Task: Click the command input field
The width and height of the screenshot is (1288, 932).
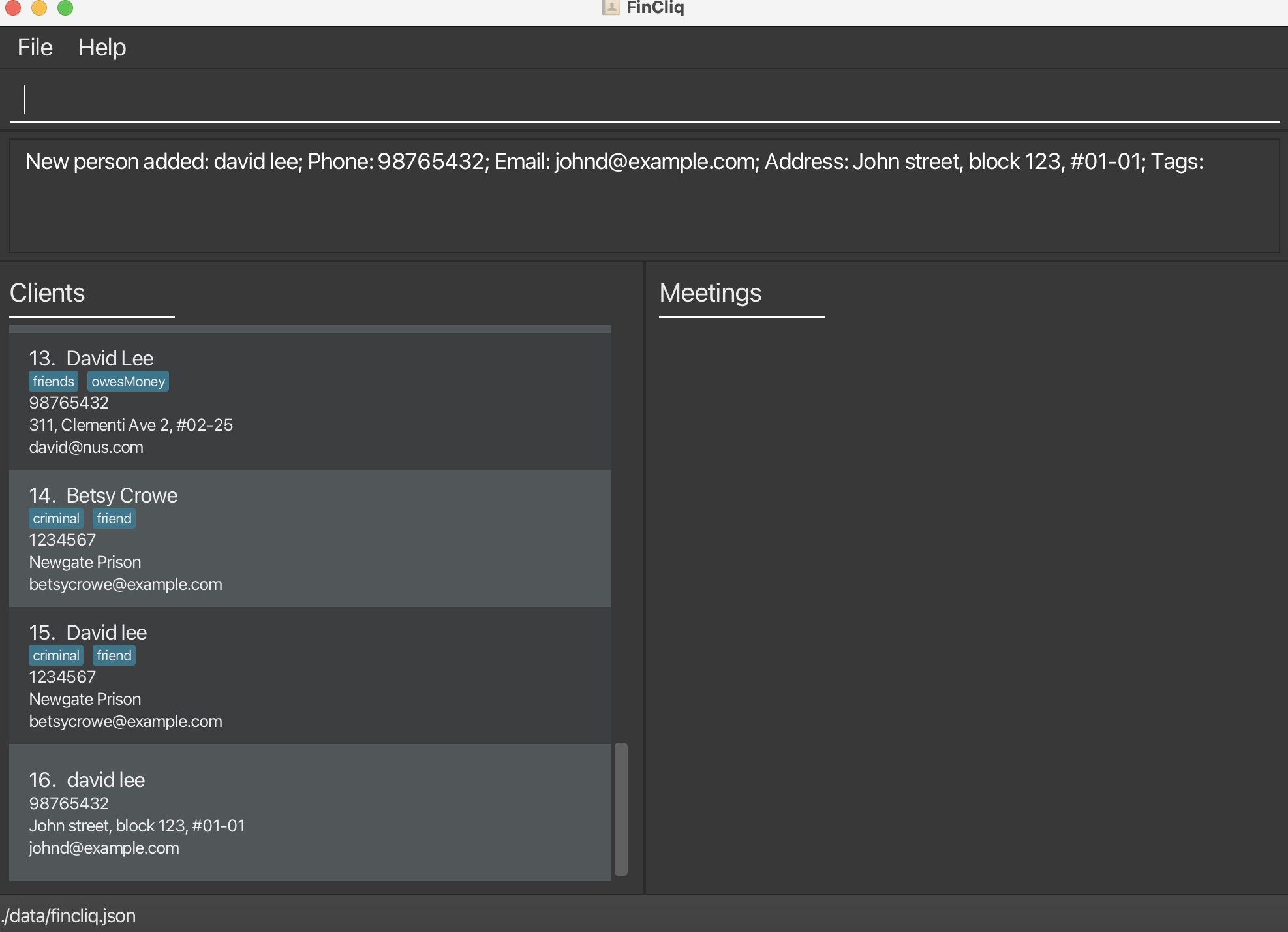Action: tap(643, 99)
